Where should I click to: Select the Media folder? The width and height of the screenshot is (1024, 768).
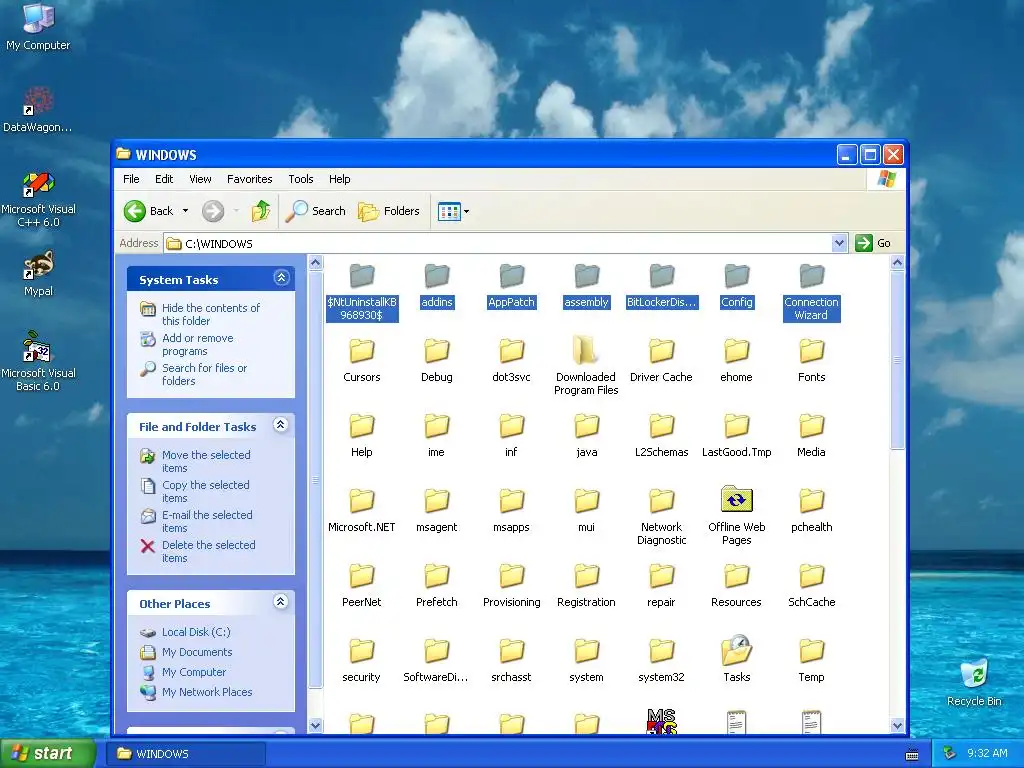pos(811,435)
